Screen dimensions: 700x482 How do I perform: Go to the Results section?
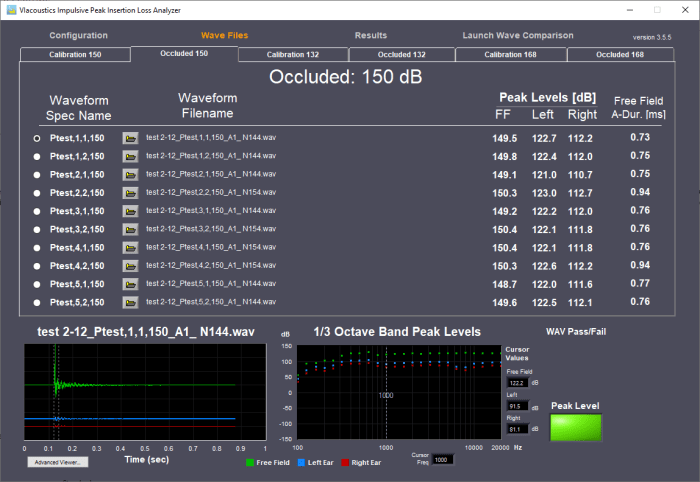point(371,35)
